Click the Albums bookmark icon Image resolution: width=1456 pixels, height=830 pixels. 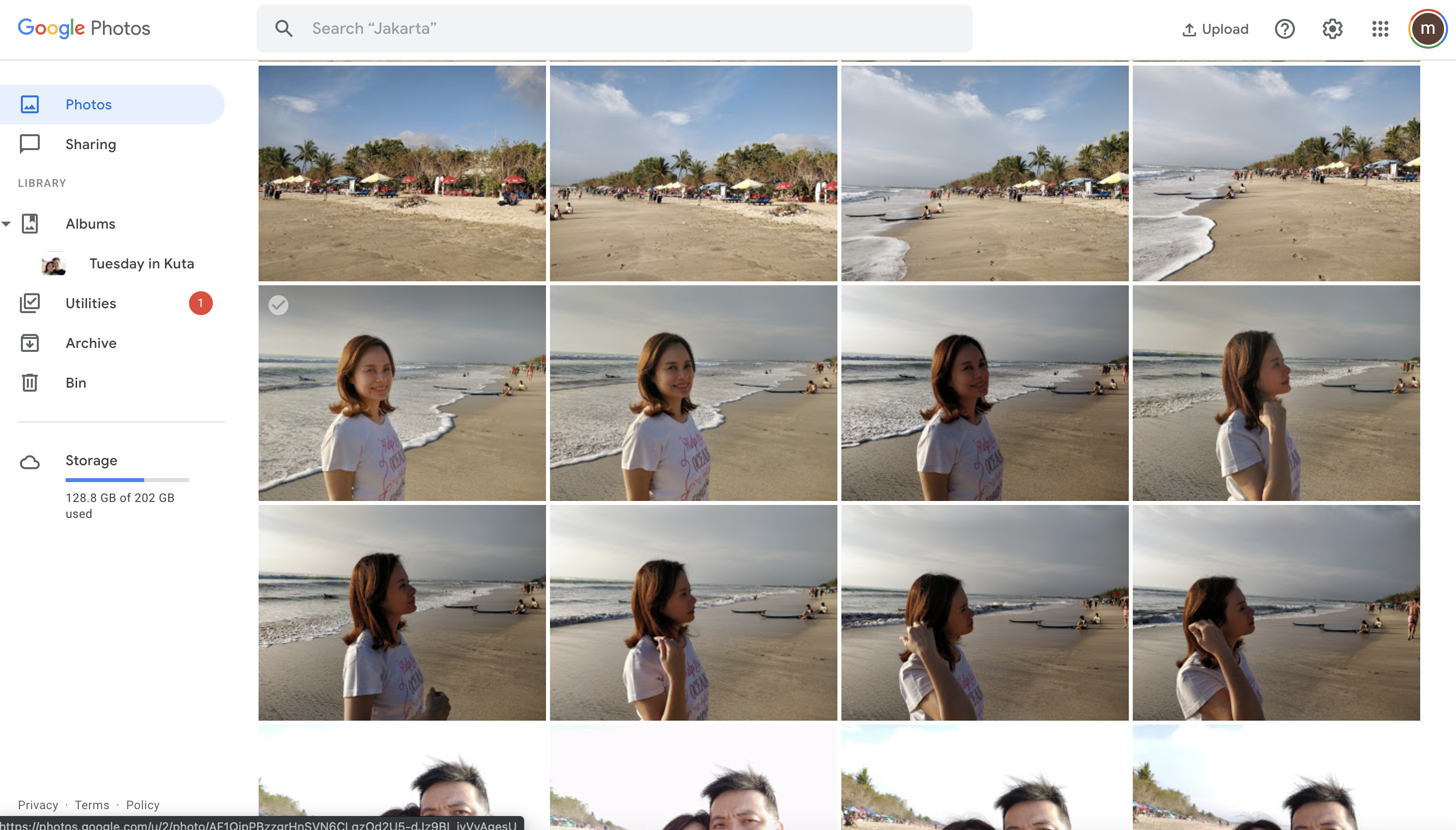pyautogui.click(x=30, y=224)
